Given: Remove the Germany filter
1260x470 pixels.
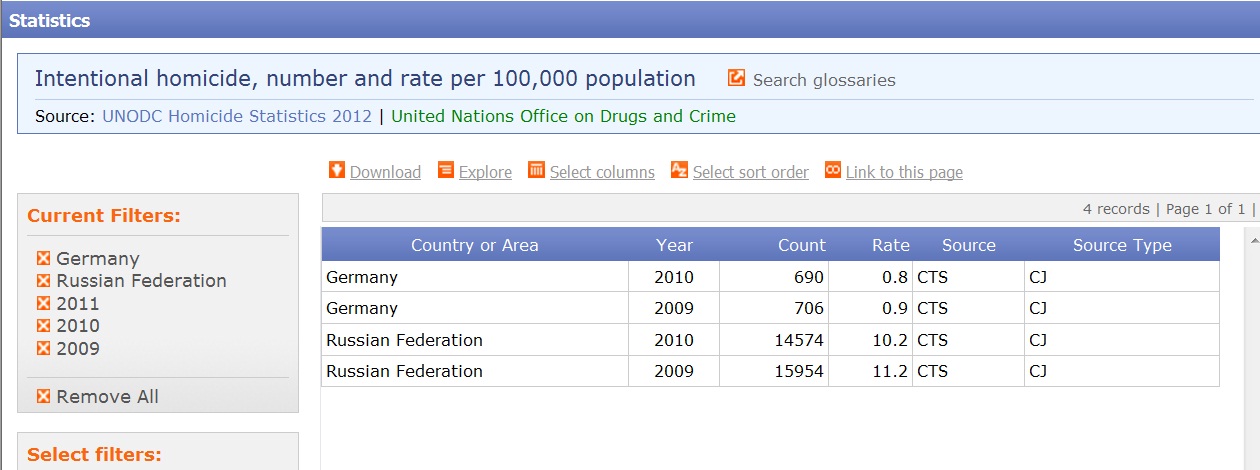Looking at the screenshot, I should click(43, 259).
